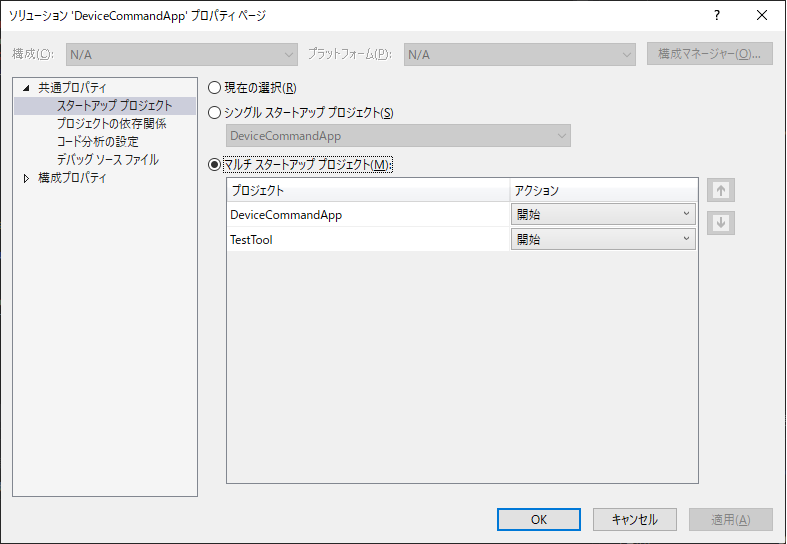The width and height of the screenshot is (787, 544).
Task: Click the 適用 button
Action: tap(730, 519)
